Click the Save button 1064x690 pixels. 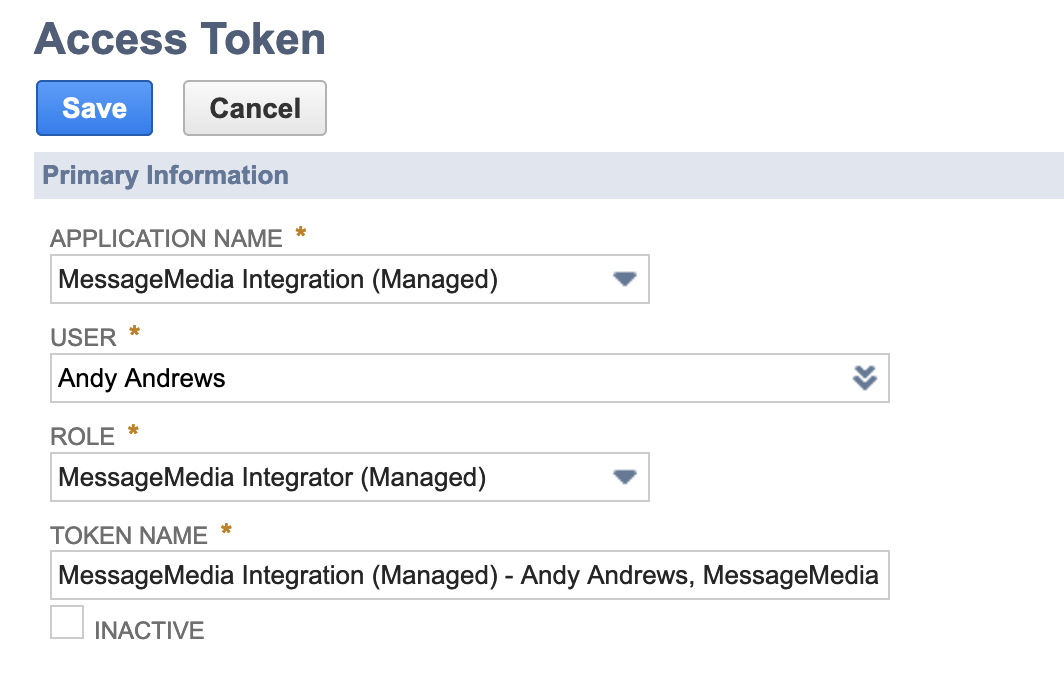pos(94,108)
